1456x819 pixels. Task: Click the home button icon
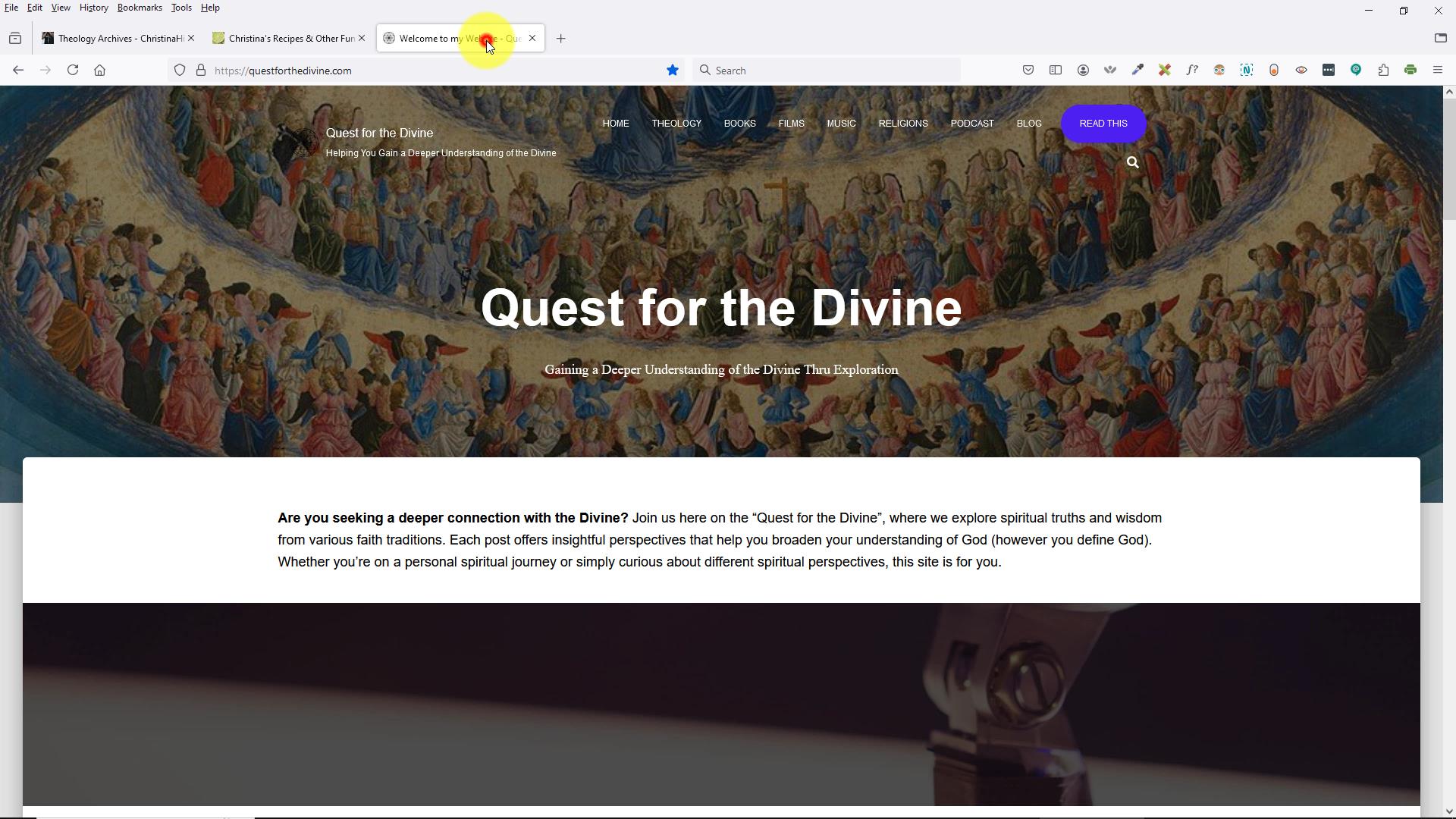click(99, 70)
